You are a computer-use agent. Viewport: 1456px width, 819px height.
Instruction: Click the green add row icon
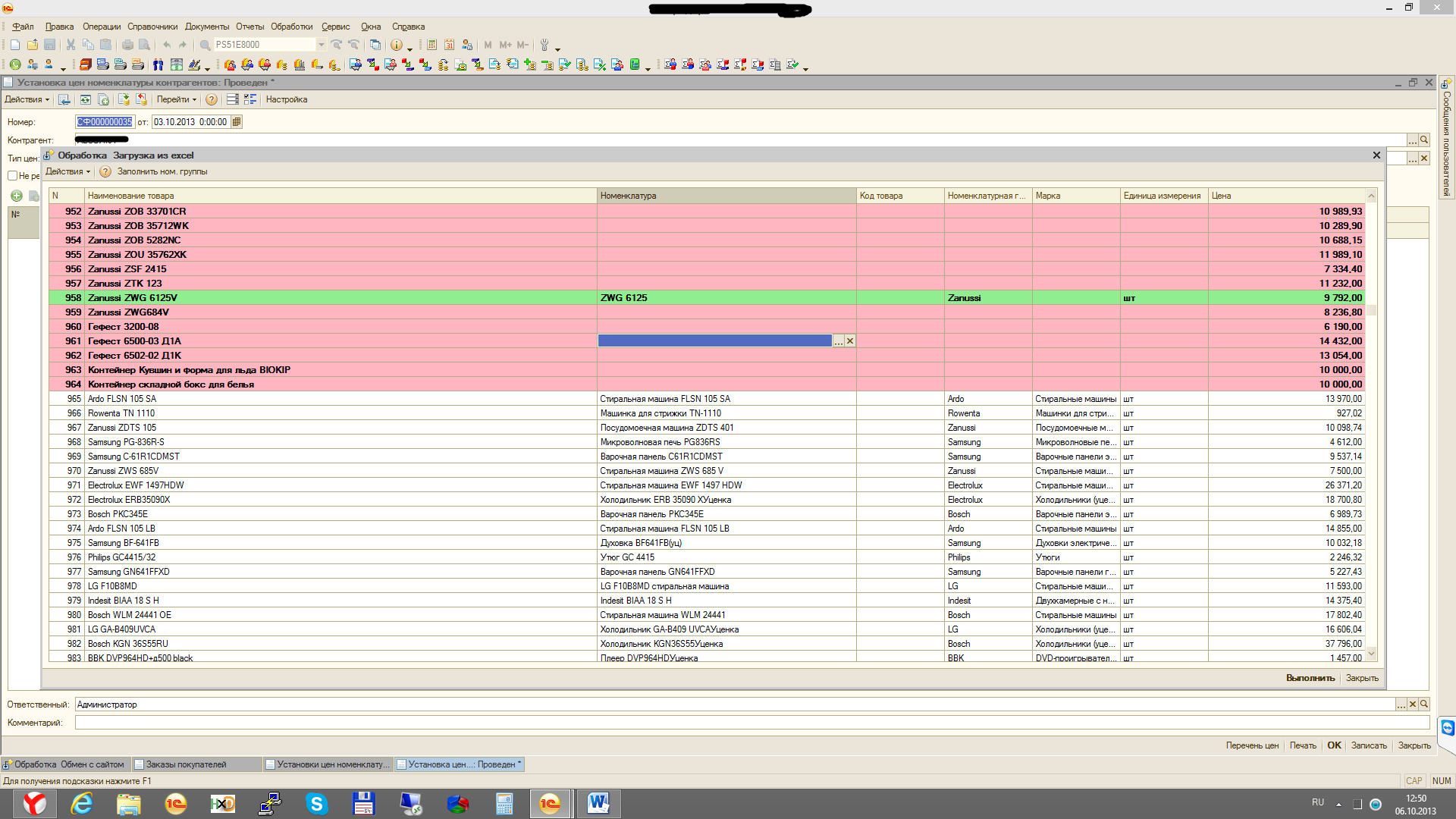(16, 196)
